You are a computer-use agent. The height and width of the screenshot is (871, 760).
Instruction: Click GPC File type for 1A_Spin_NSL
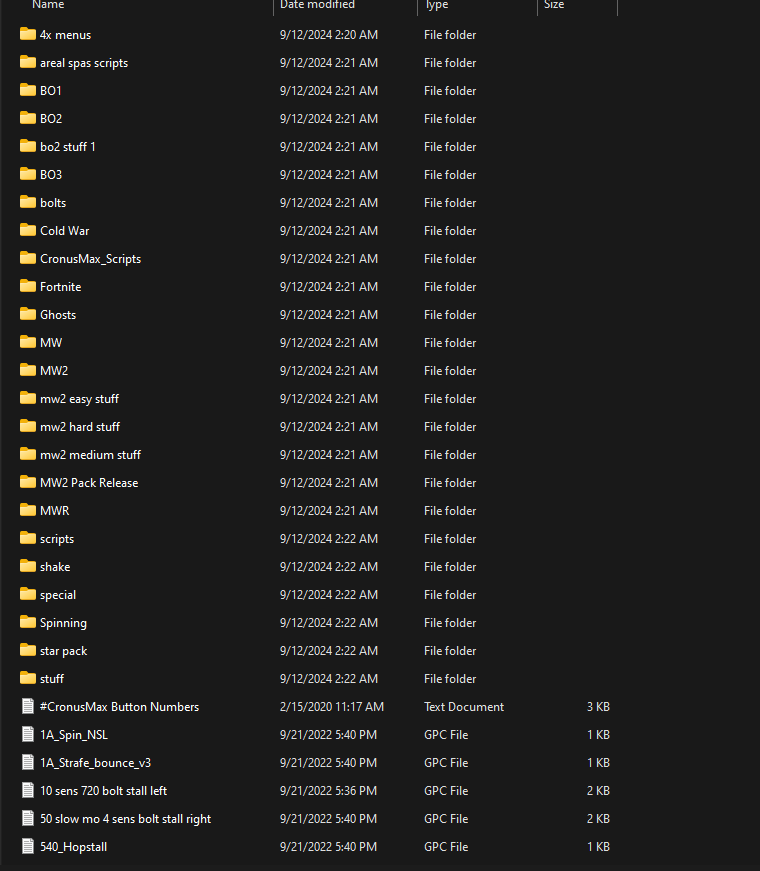point(446,734)
